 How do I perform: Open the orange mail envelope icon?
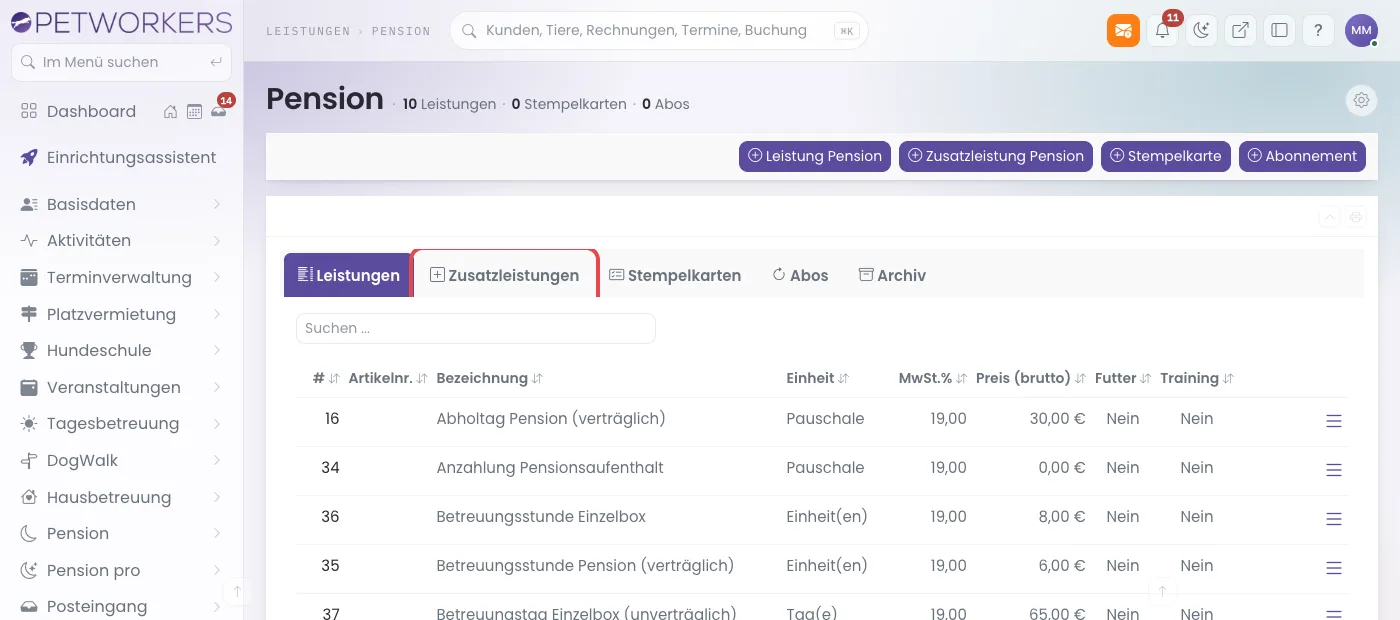point(1123,31)
